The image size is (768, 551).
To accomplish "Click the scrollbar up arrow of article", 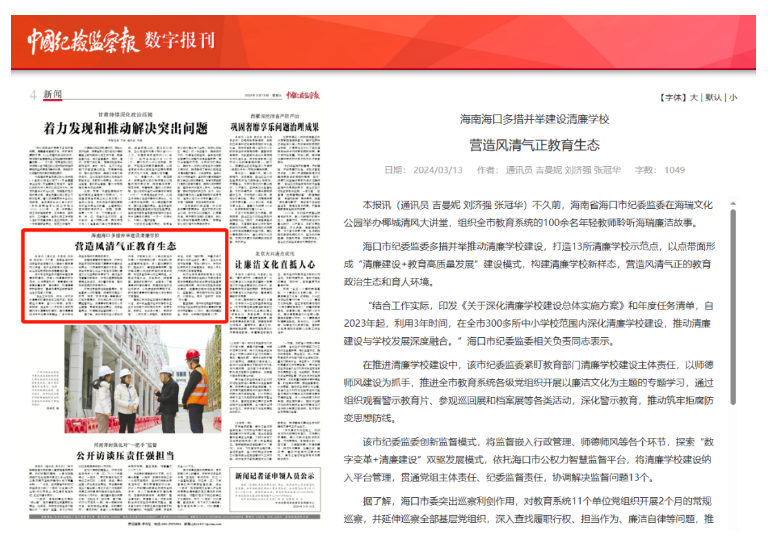I will [x=733, y=203].
